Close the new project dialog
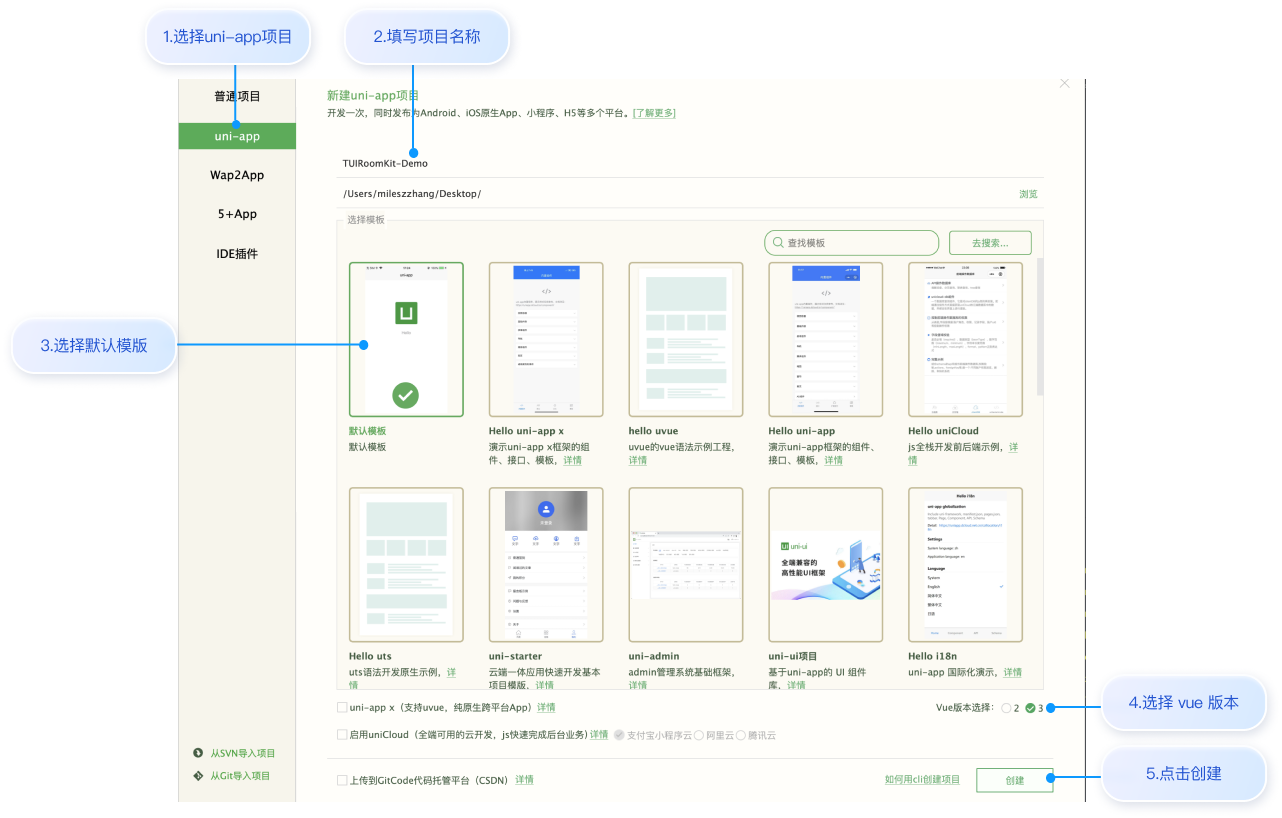This screenshot has height=818, width=1282. point(1064,84)
